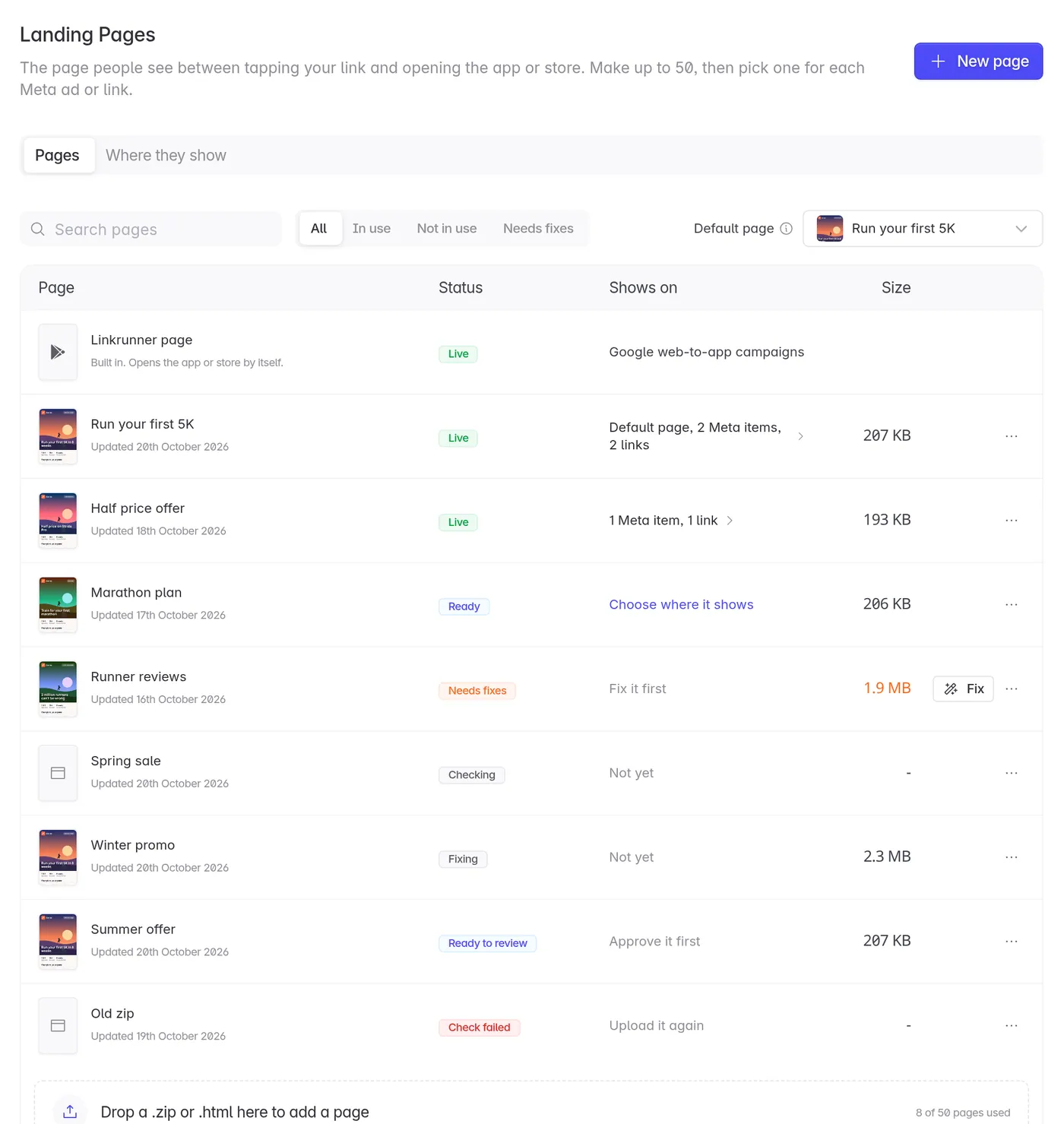Open Winter promo thumbnail
1064x1124 pixels.
[x=58, y=857]
